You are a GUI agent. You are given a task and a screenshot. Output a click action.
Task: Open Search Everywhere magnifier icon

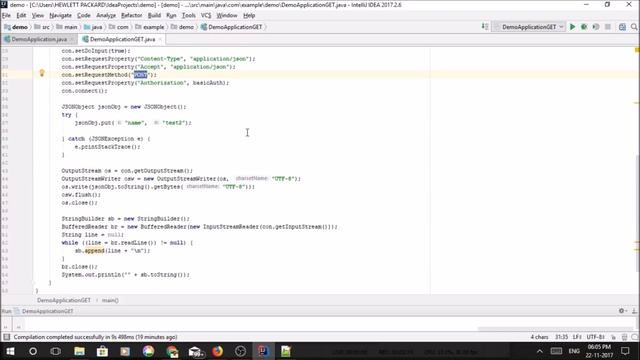(634, 27)
